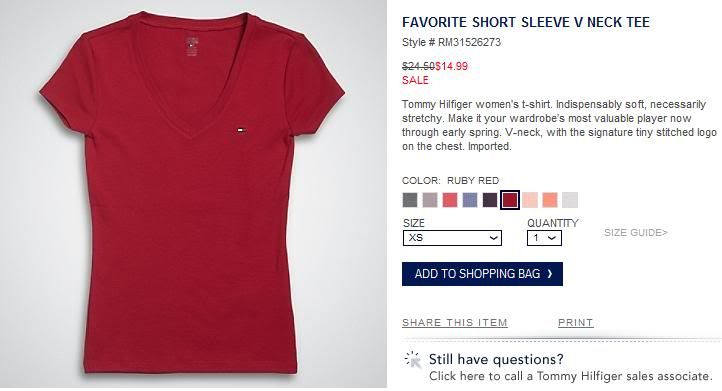Click Share This Item link

click(454, 323)
